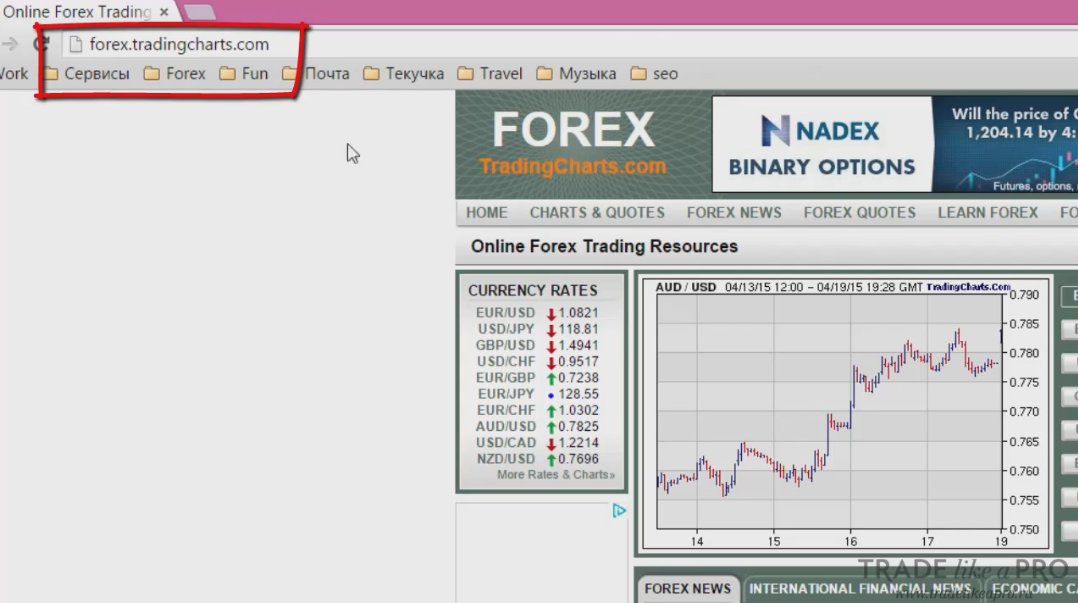Viewport: 1078px width, 603px height.
Task: Click the green up arrow beside NZD/USD
Action: coord(551,460)
